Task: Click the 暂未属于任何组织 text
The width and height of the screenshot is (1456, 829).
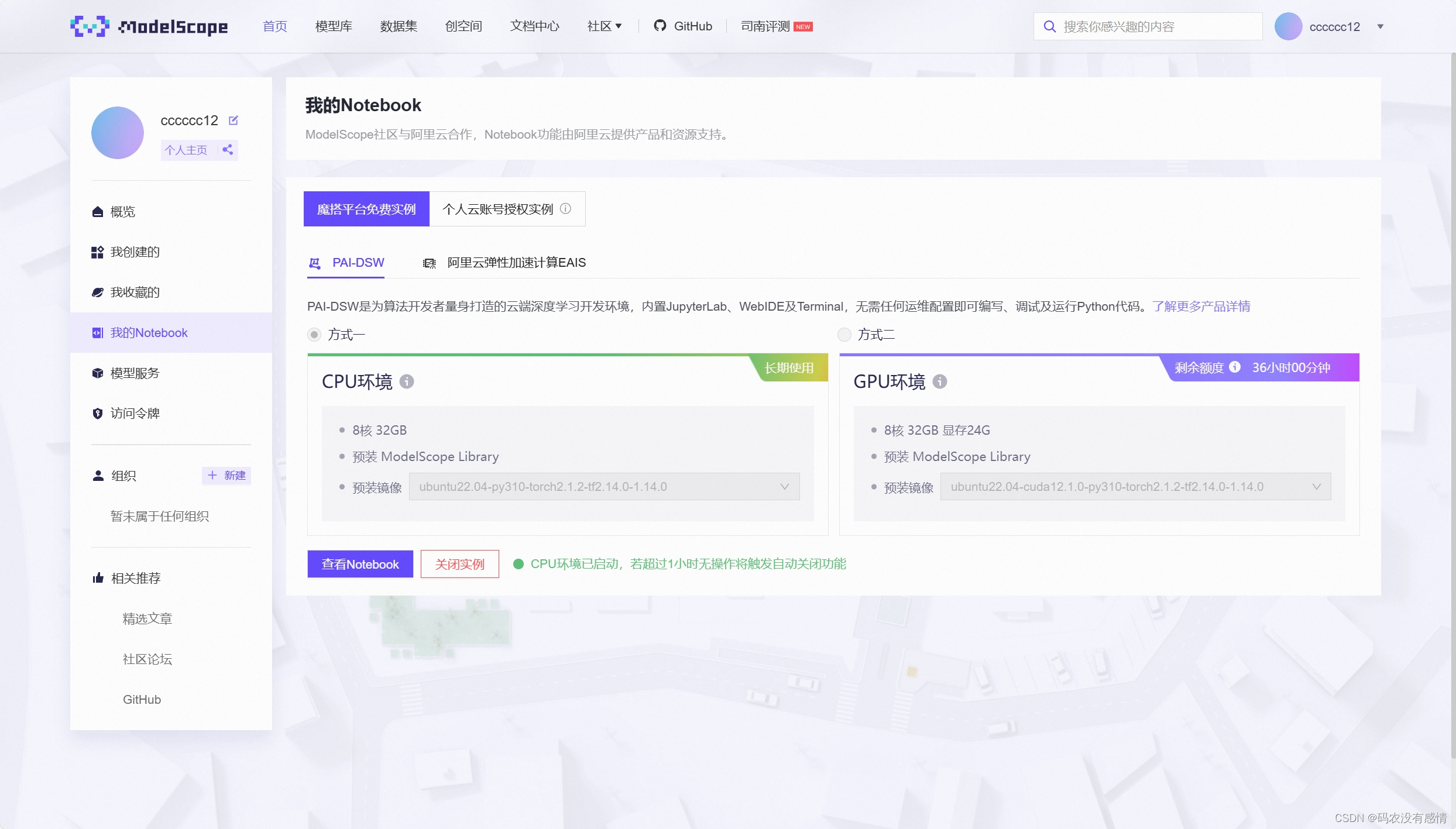Action: [x=160, y=517]
